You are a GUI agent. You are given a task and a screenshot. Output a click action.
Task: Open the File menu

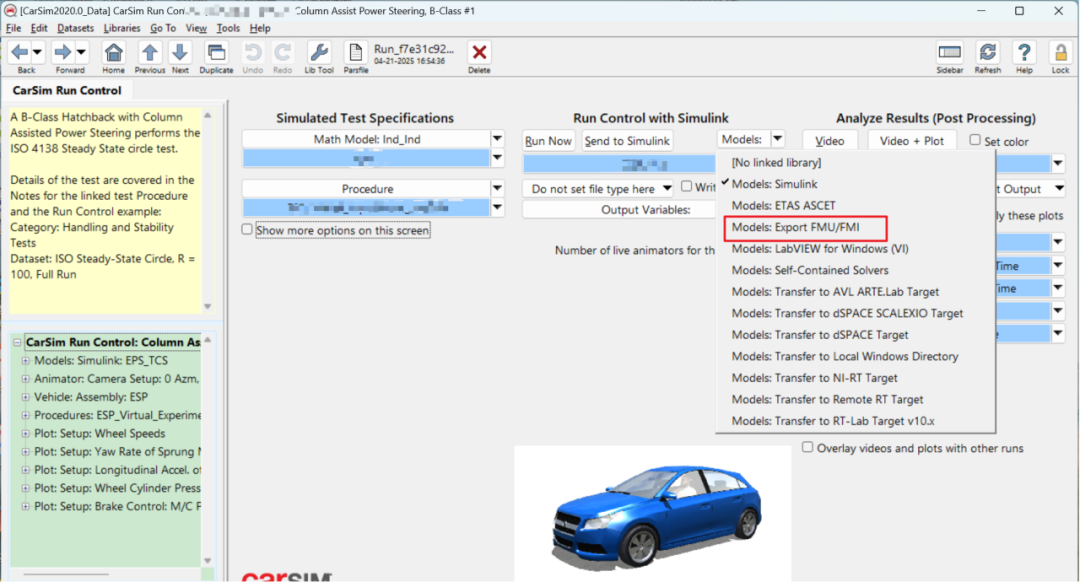click(13, 28)
